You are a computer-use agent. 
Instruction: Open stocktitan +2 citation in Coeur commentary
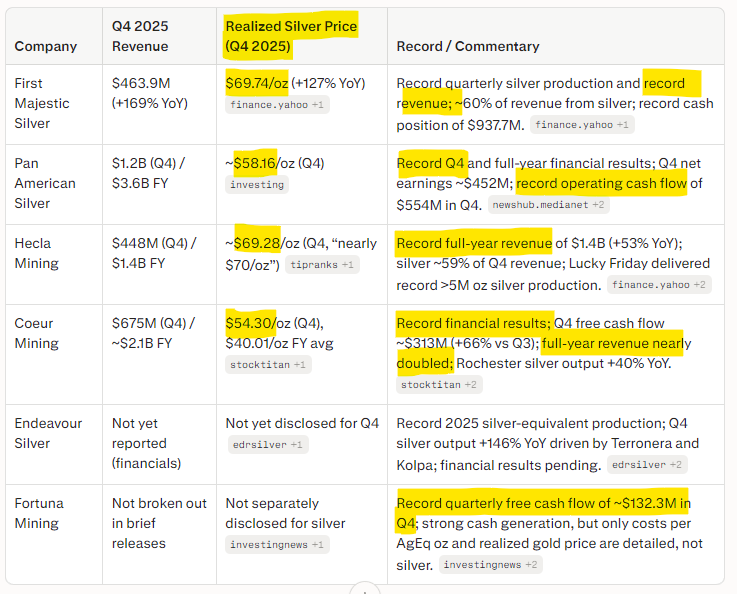[436, 385]
